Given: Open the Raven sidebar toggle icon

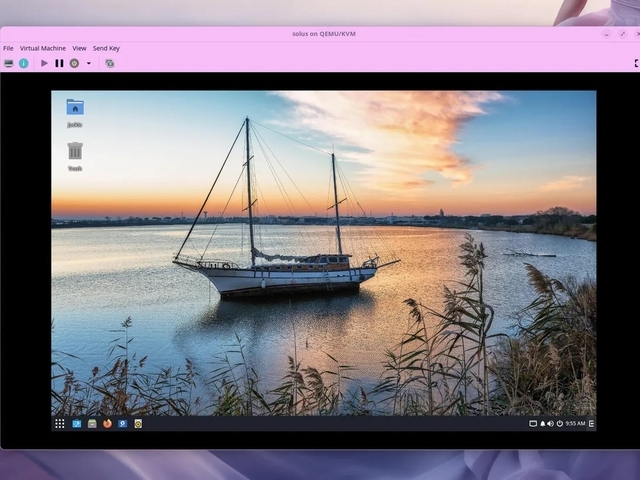Looking at the screenshot, I should click(x=591, y=424).
